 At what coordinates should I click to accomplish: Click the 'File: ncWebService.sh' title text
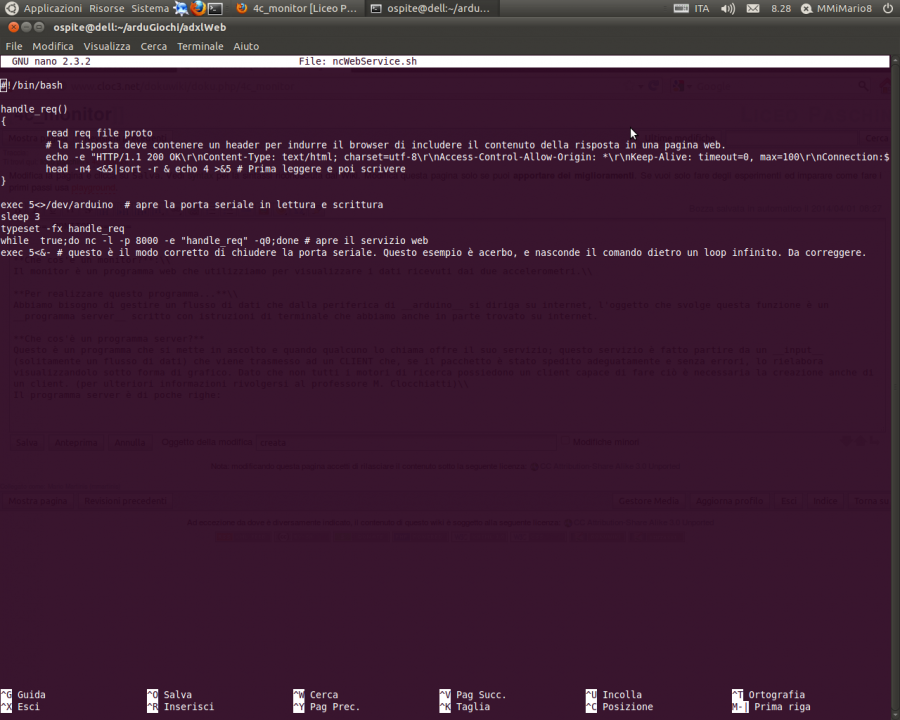(358, 61)
